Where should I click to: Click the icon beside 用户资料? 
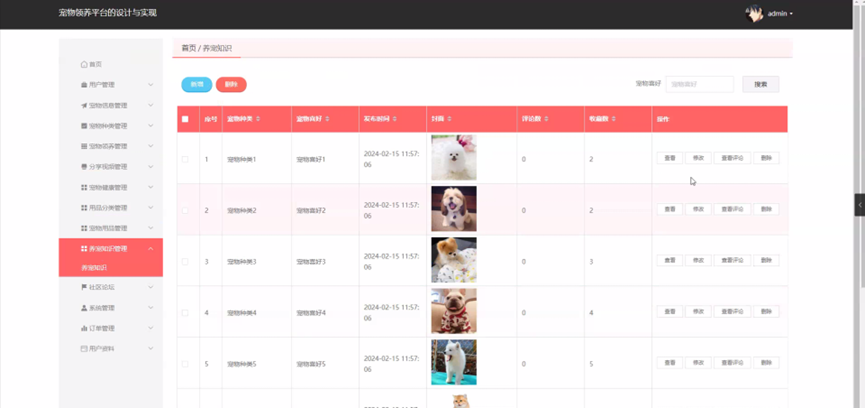point(84,348)
